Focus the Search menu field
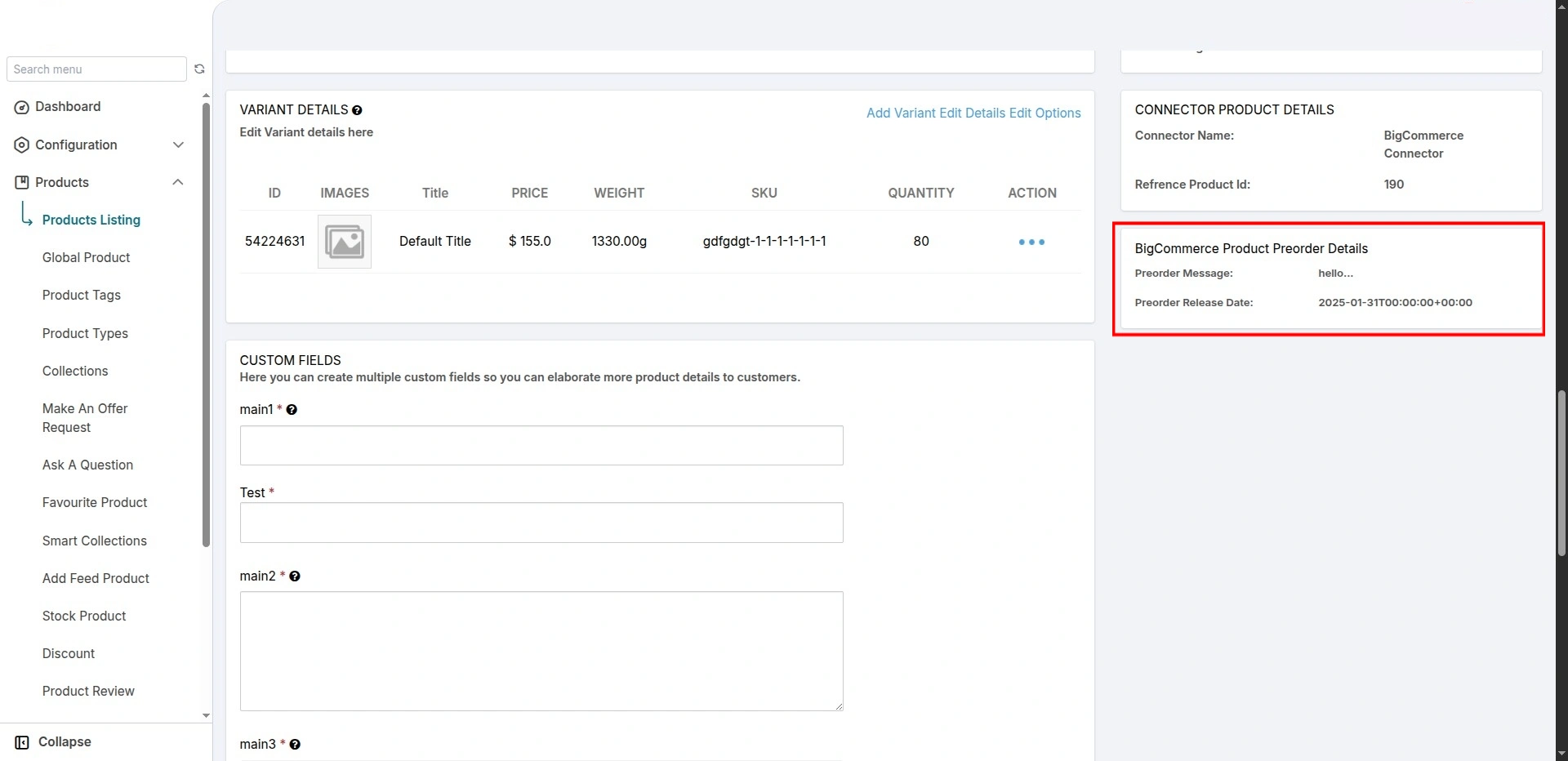 click(96, 69)
